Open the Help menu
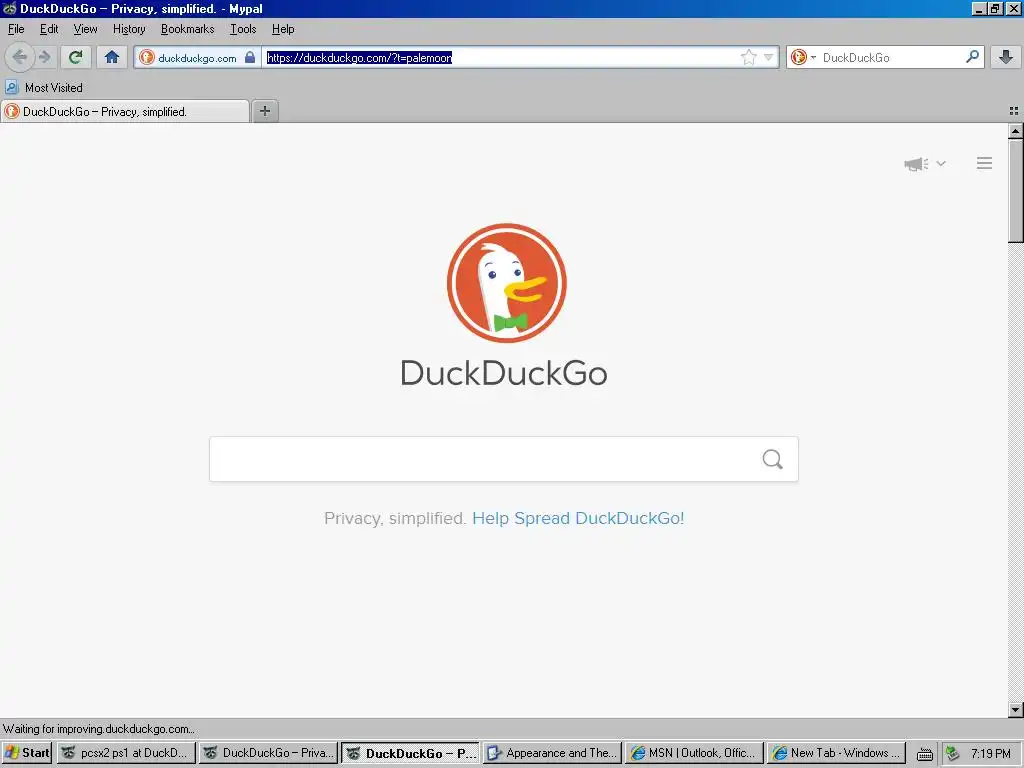This screenshot has height=768, width=1024. pos(283,29)
